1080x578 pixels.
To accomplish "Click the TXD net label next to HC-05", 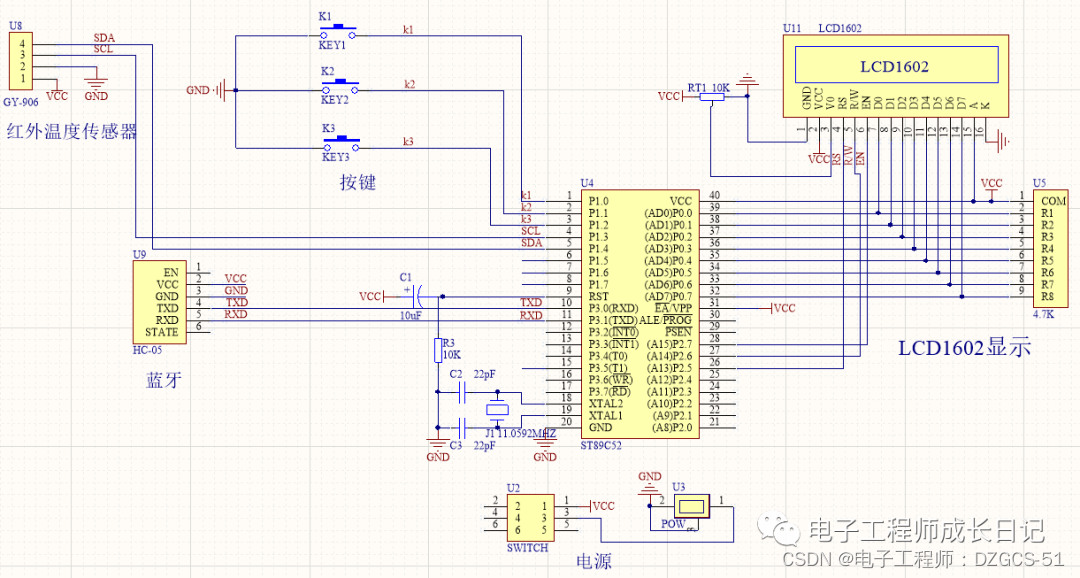I will click(236, 302).
